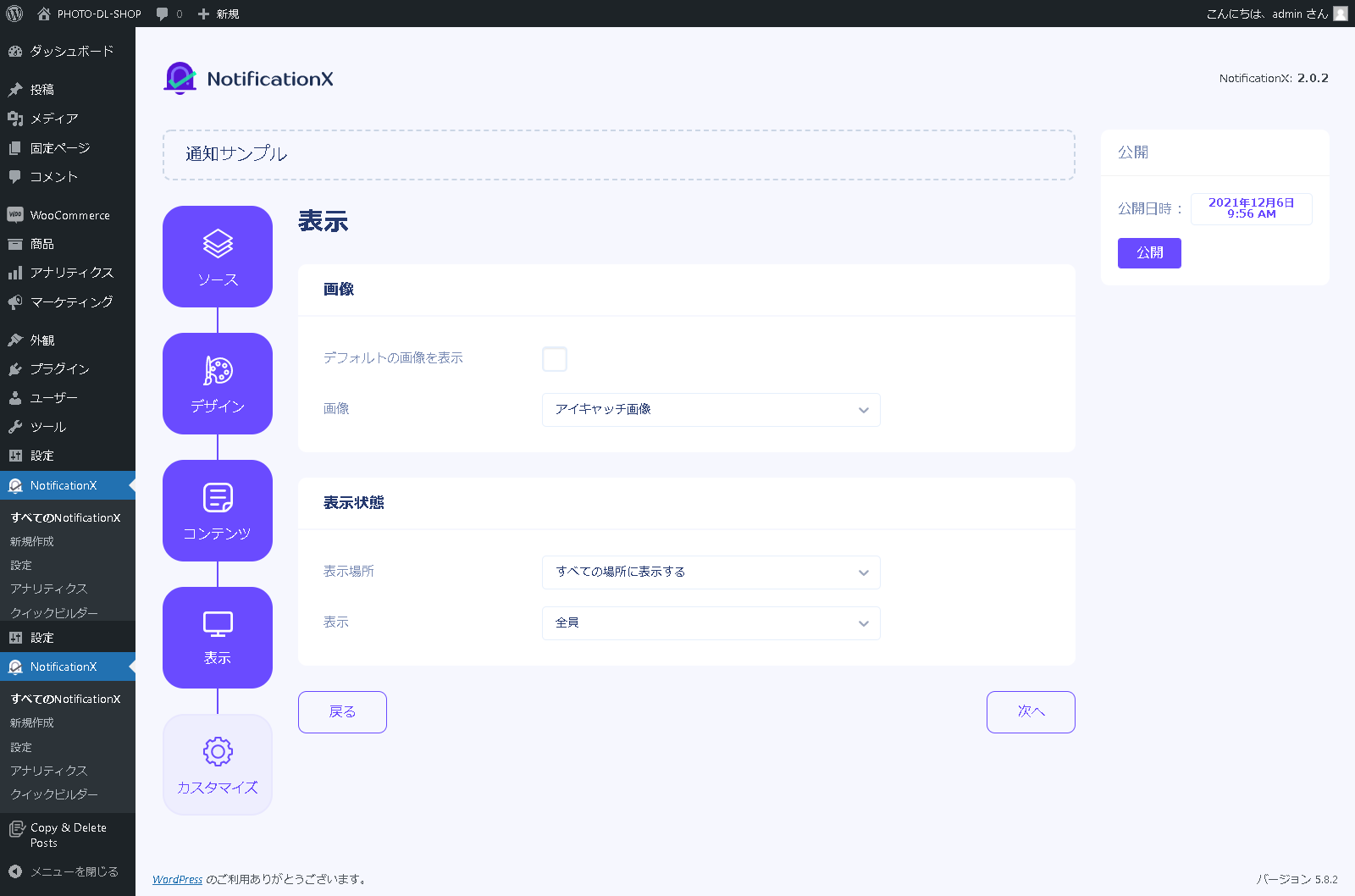Click the 公開 publish button

click(x=1149, y=253)
